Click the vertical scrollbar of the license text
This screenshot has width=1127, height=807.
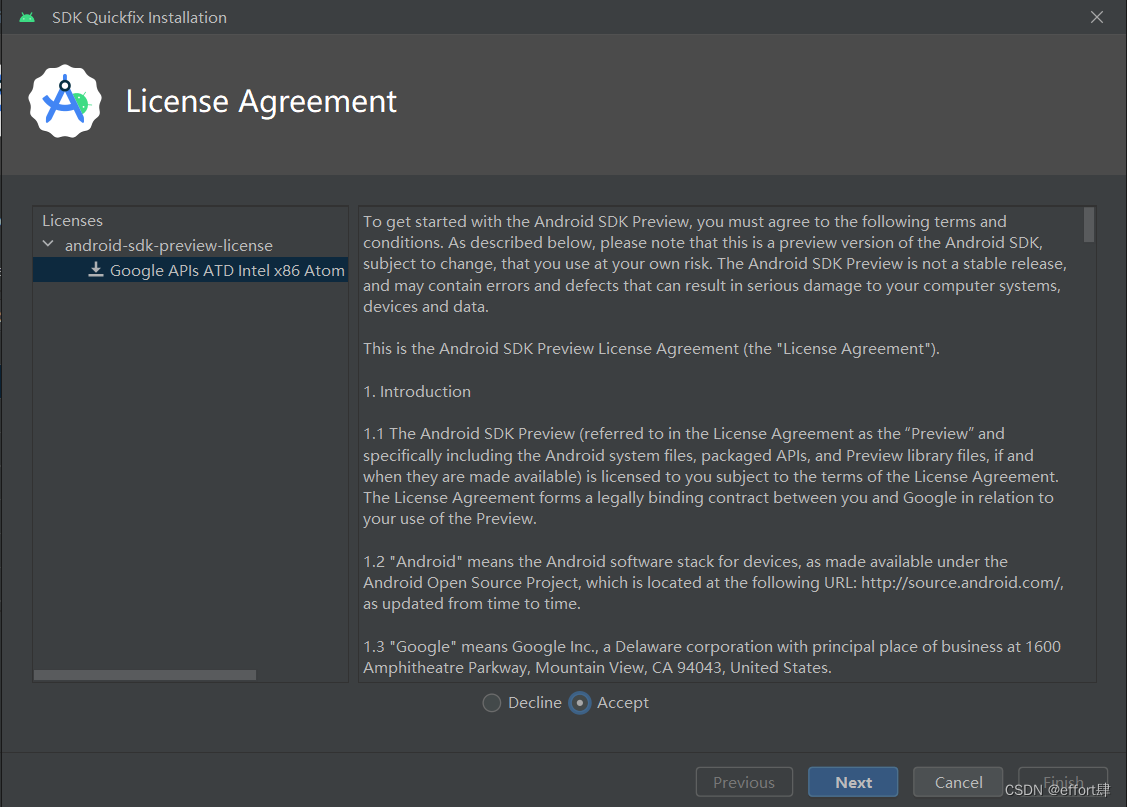coord(1089,225)
